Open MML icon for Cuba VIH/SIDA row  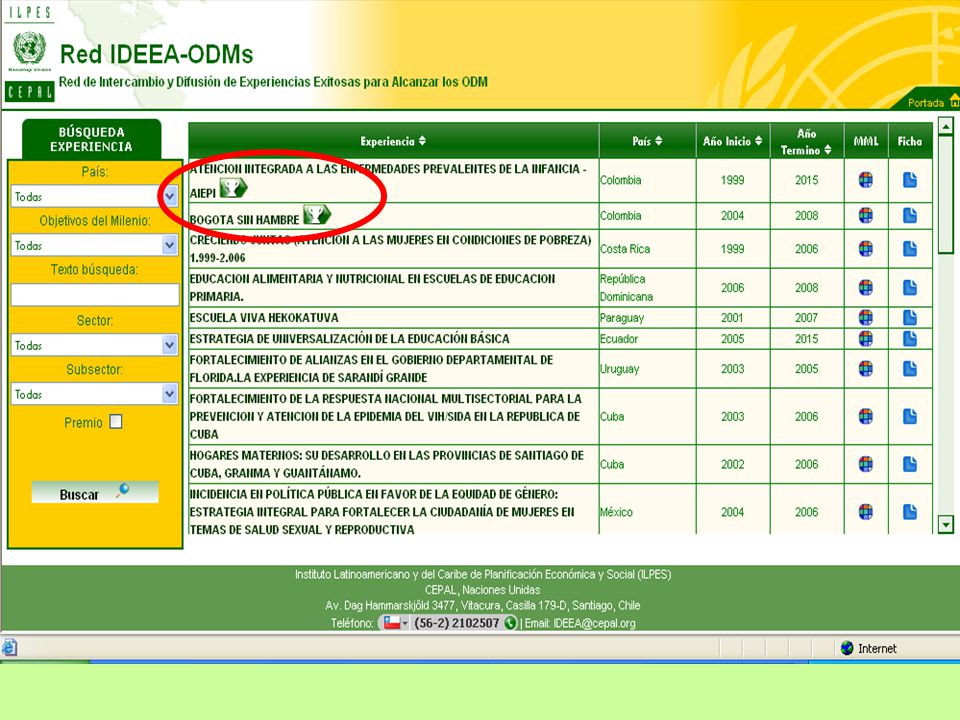866,416
